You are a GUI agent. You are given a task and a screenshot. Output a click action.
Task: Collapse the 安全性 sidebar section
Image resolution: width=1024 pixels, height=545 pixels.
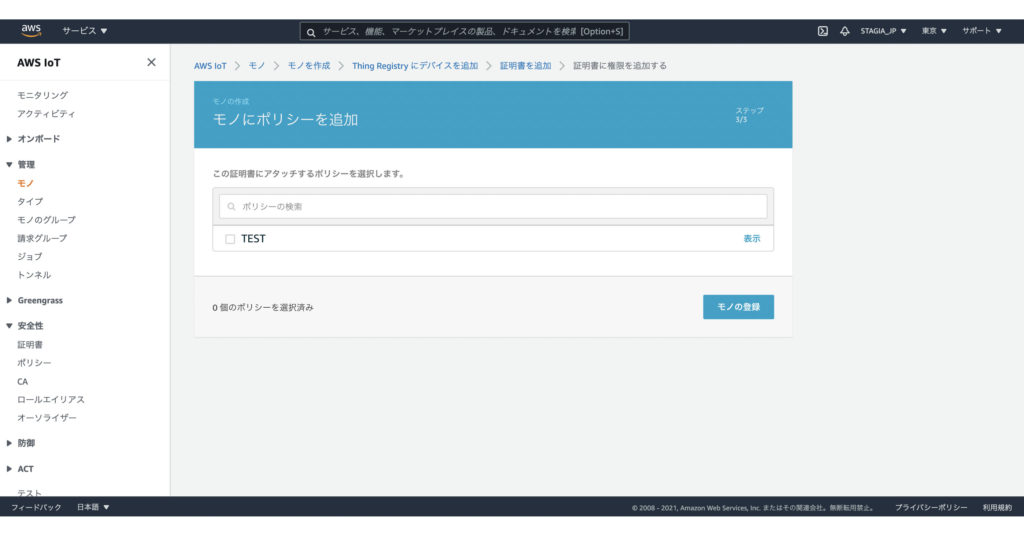coord(30,326)
